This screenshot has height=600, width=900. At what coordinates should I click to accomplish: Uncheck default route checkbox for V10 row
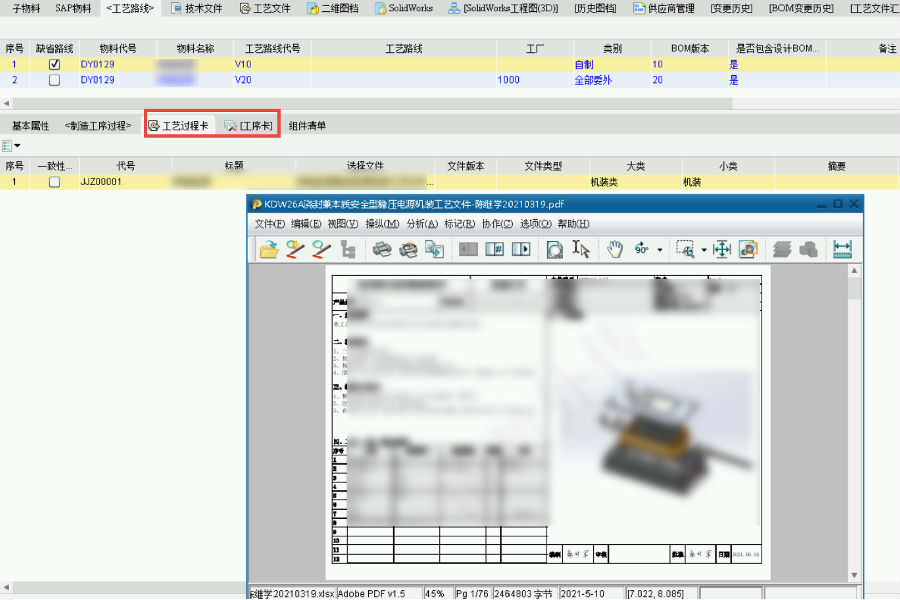coord(55,65)
